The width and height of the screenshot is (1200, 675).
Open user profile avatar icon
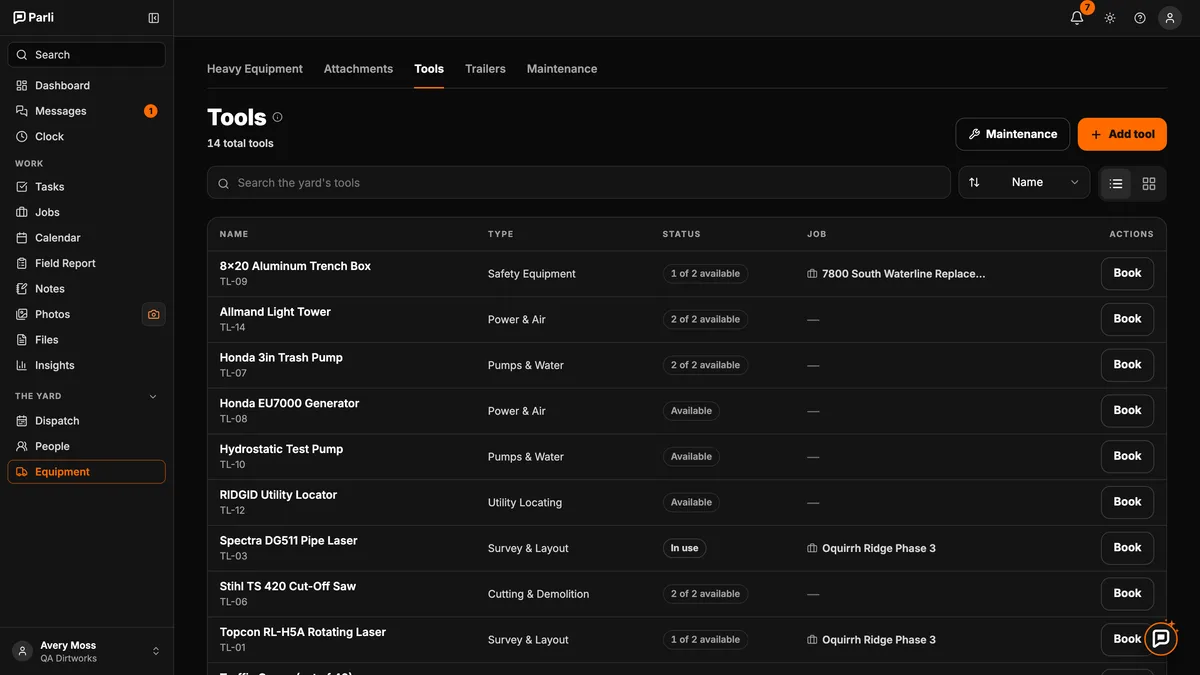[1170, 18]
